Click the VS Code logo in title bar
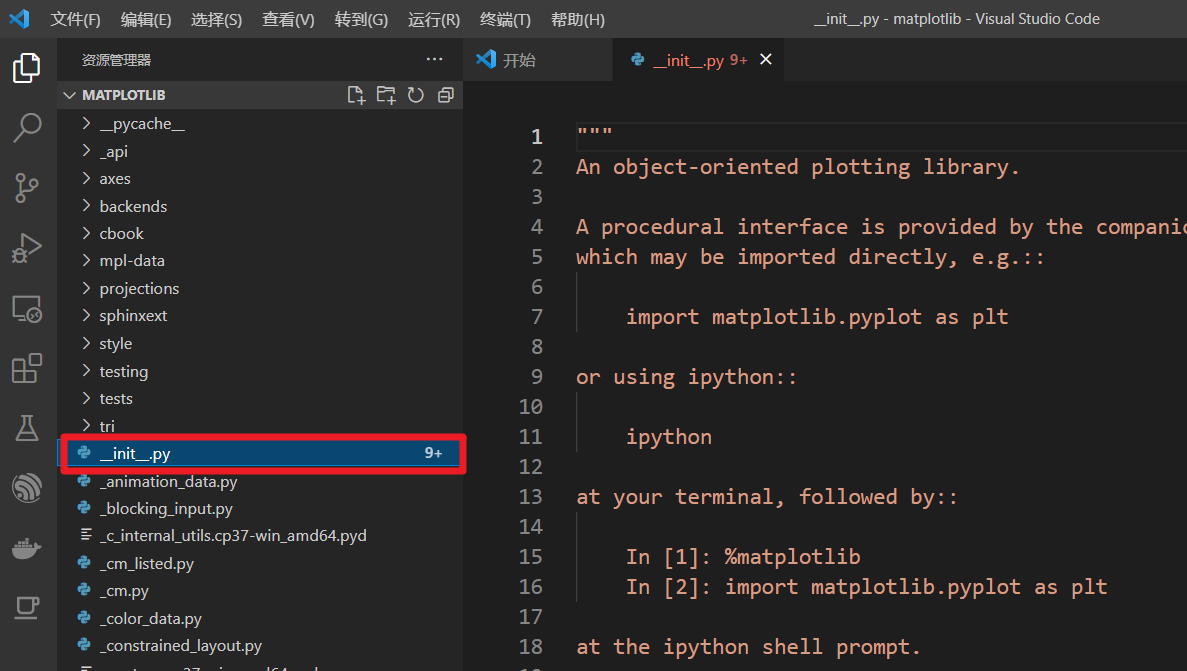 coord(20,18)
